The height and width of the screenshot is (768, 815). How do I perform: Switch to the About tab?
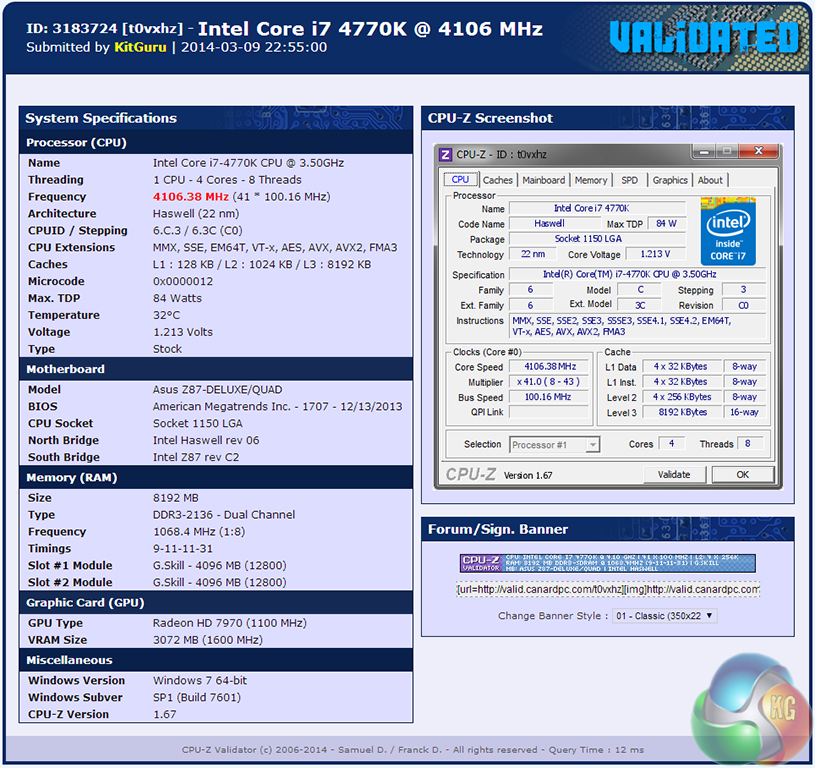pos(710,180)
